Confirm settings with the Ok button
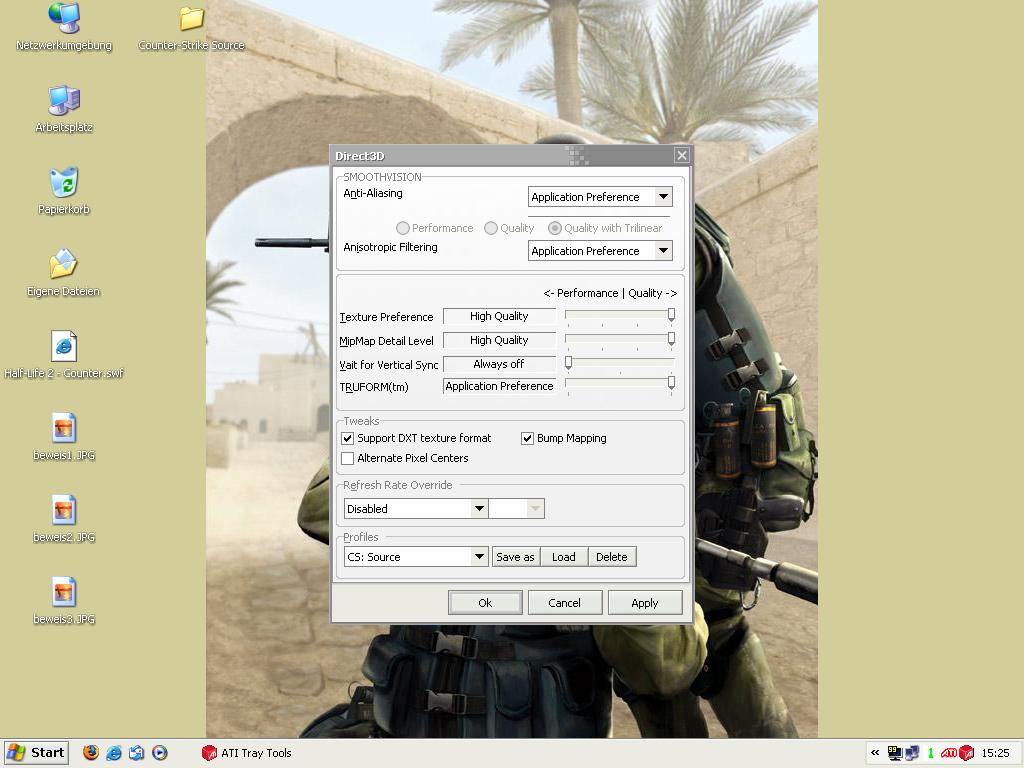This screenshot has width=1024, height=768. coord(485,603)
